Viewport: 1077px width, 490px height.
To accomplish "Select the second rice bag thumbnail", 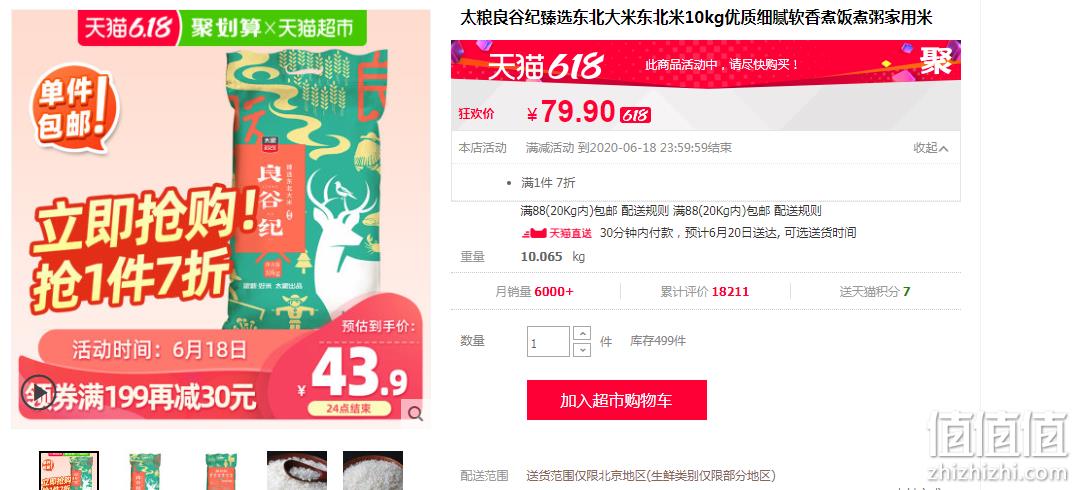I will (145, 471).
